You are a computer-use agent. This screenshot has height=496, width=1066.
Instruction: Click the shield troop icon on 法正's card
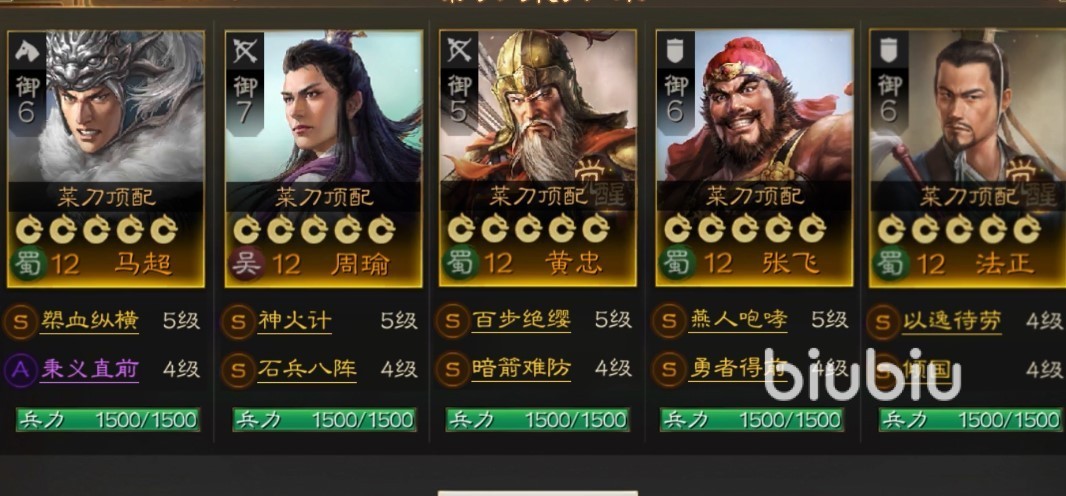[889, 51]
